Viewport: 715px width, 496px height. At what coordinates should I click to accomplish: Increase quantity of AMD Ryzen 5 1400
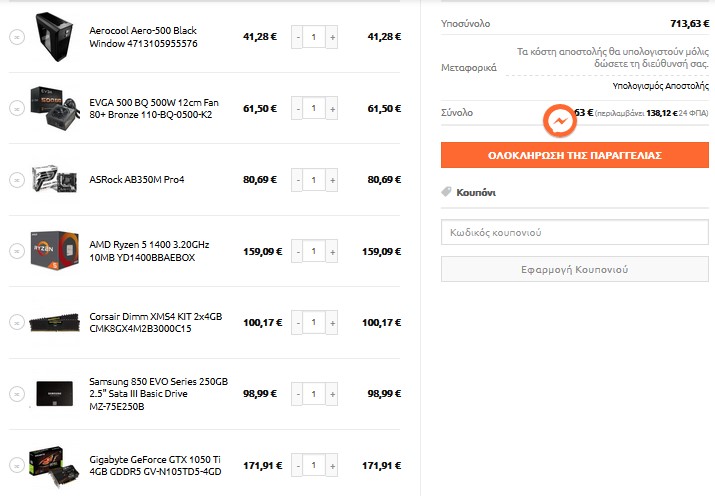tap(332, 251)
